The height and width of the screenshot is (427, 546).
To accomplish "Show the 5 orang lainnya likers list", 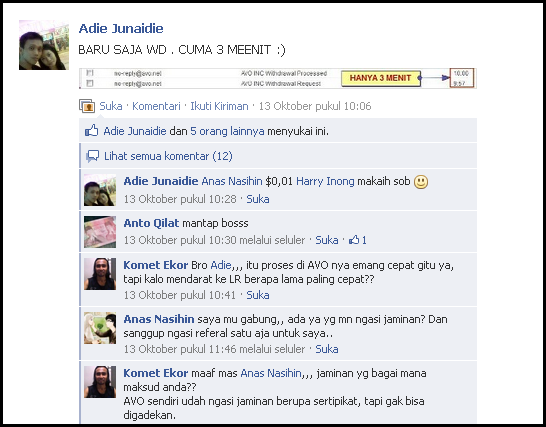I will click(x=227, y=131).
